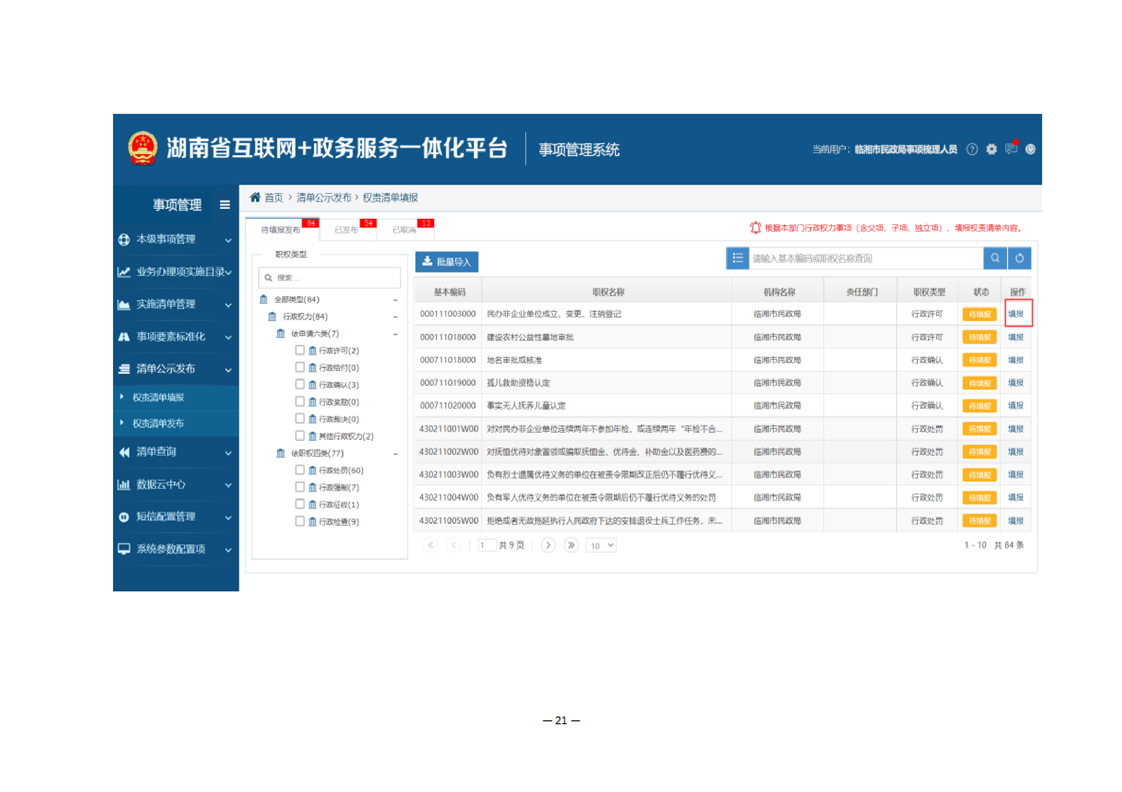Collapse the 依申请六类(7) tree node
The image size is (1122, 792).
pos(395,334)
